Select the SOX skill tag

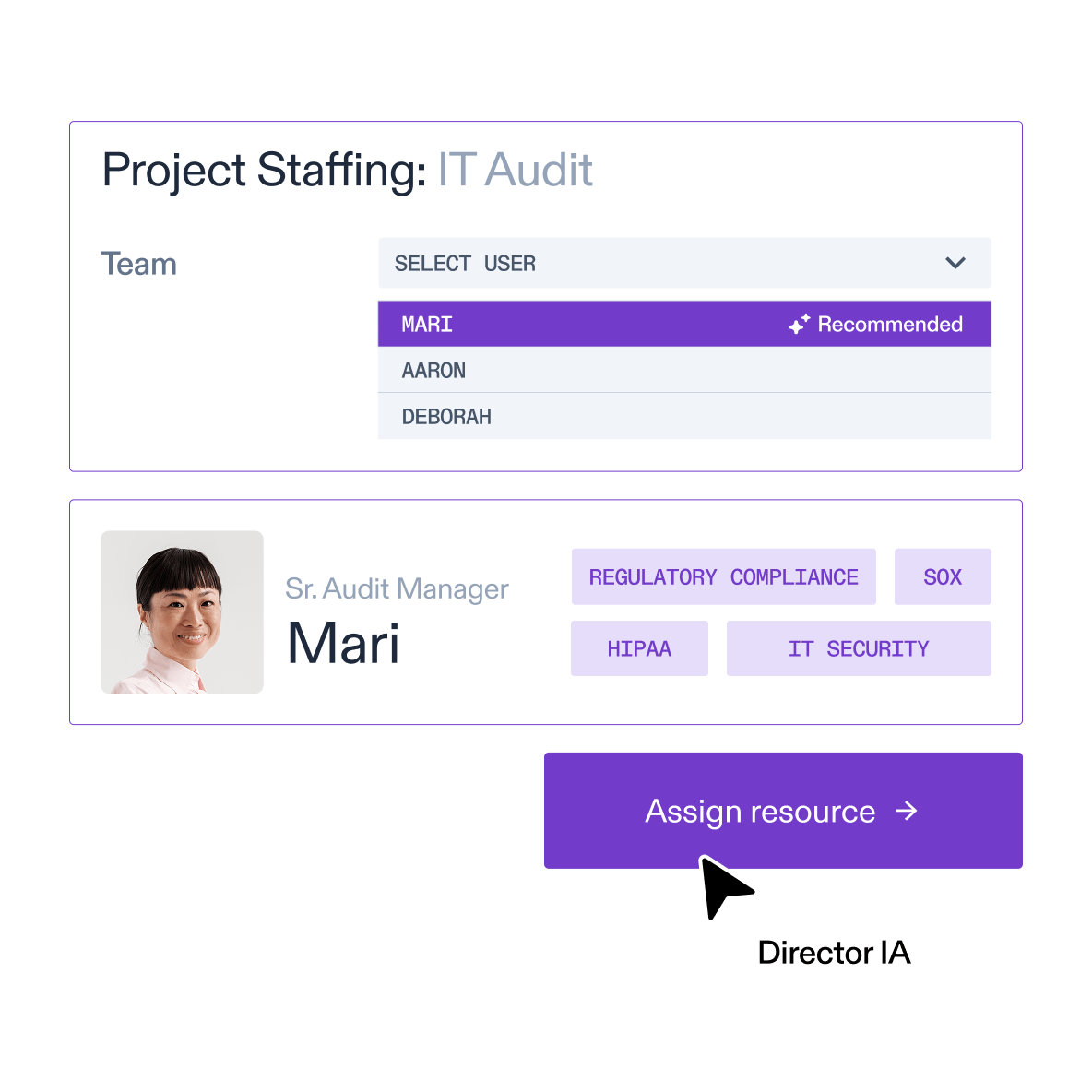(x=943, y=576)
